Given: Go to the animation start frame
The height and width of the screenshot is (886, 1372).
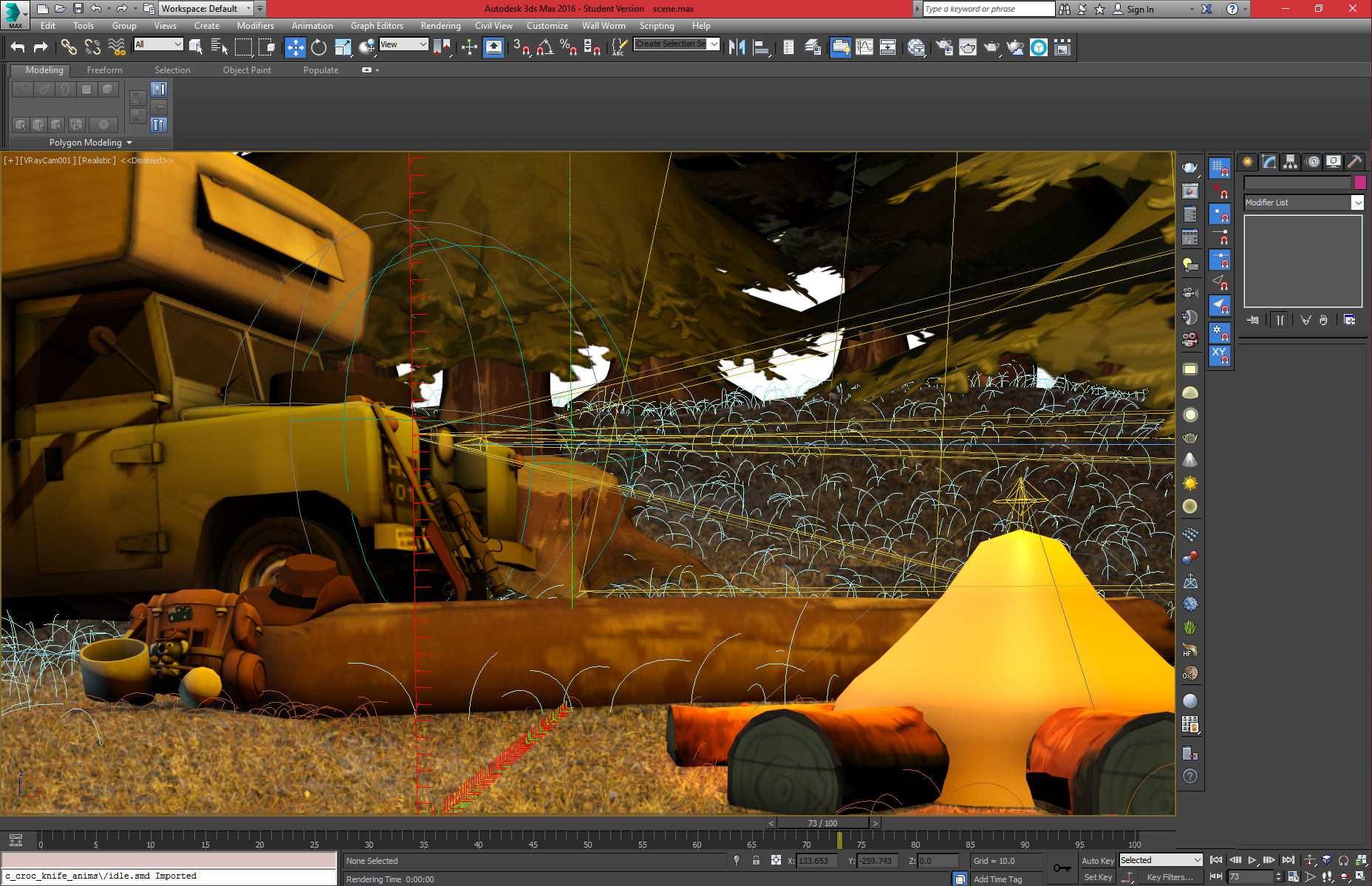Looking at the screenshot, I should pos(1216,860).
